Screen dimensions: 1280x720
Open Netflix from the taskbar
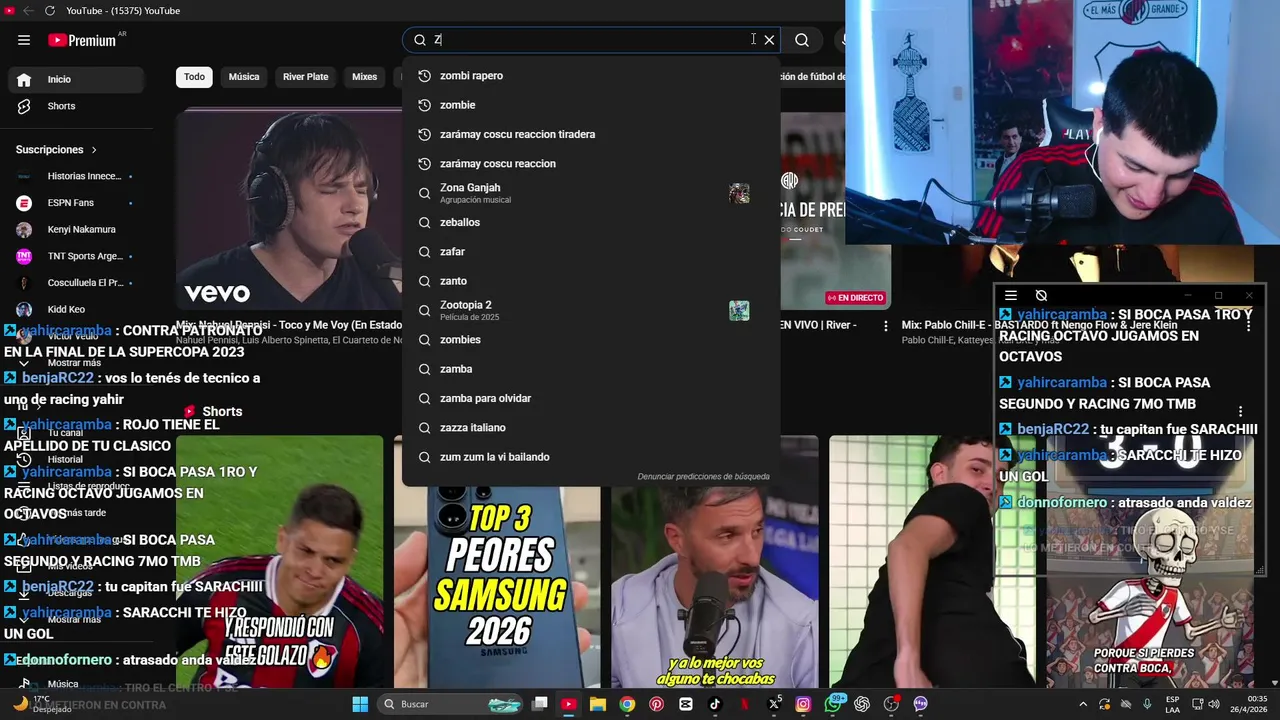click(x=744, y=704)
